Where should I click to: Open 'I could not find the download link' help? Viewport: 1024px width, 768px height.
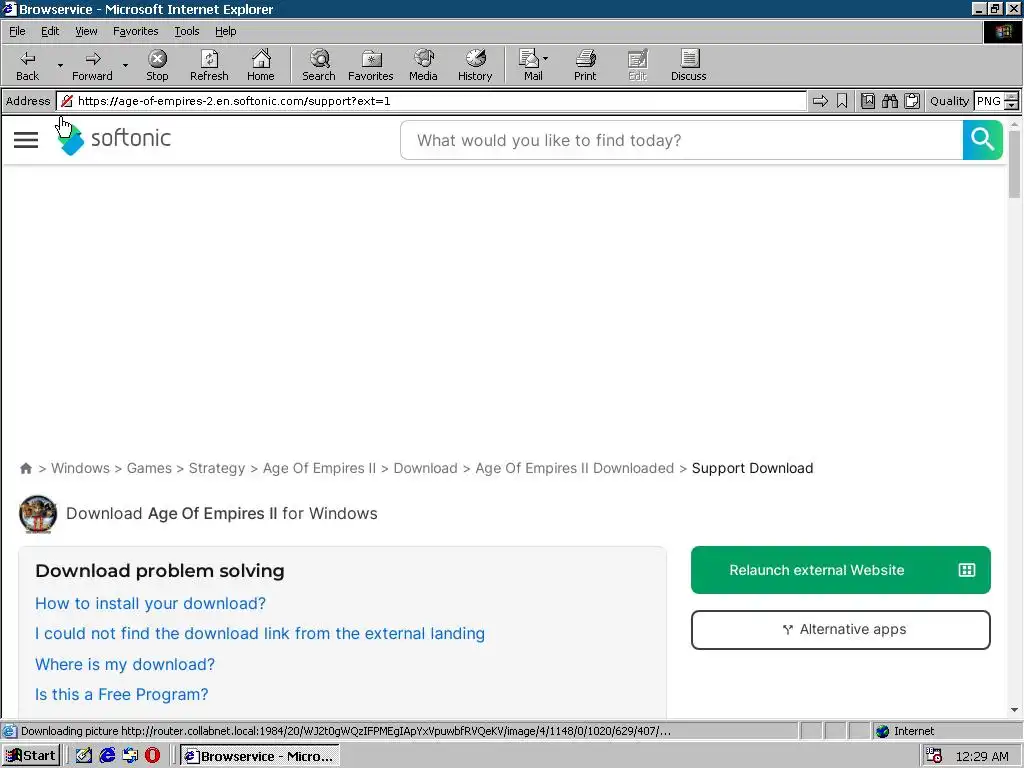pyautogui.click(x=260, y=633)
